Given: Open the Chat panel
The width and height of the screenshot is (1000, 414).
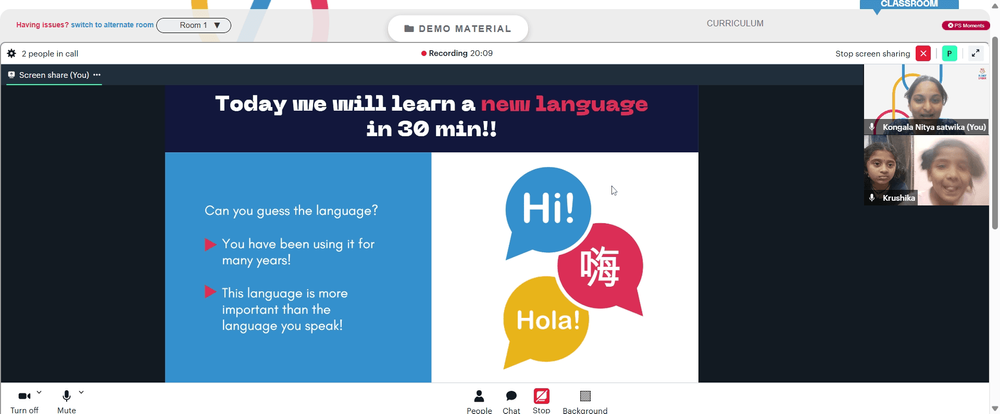Looking at the screenshot, I should coord(511,402).
